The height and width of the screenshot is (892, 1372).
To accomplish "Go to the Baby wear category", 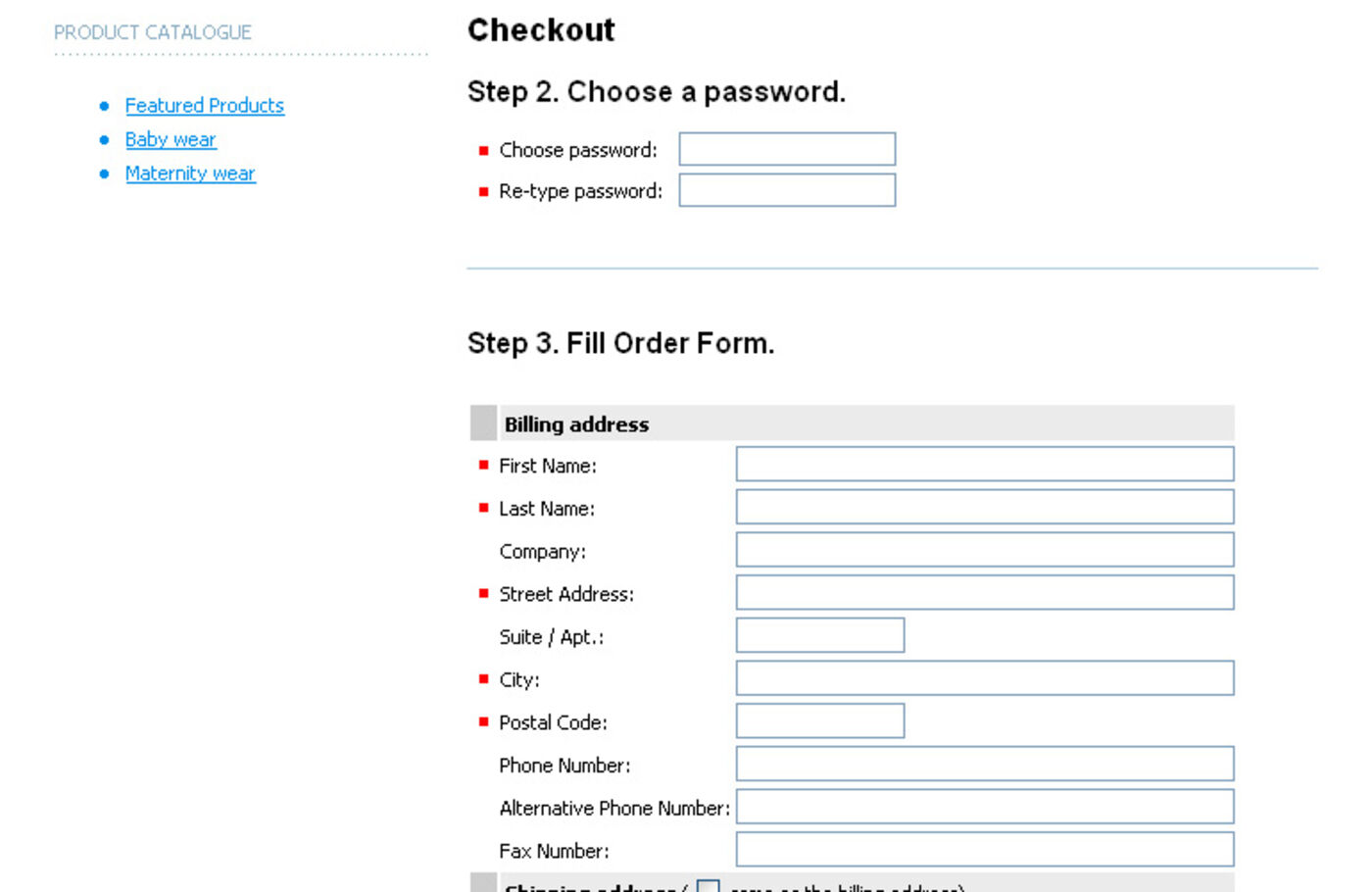I will pos(171,140).
